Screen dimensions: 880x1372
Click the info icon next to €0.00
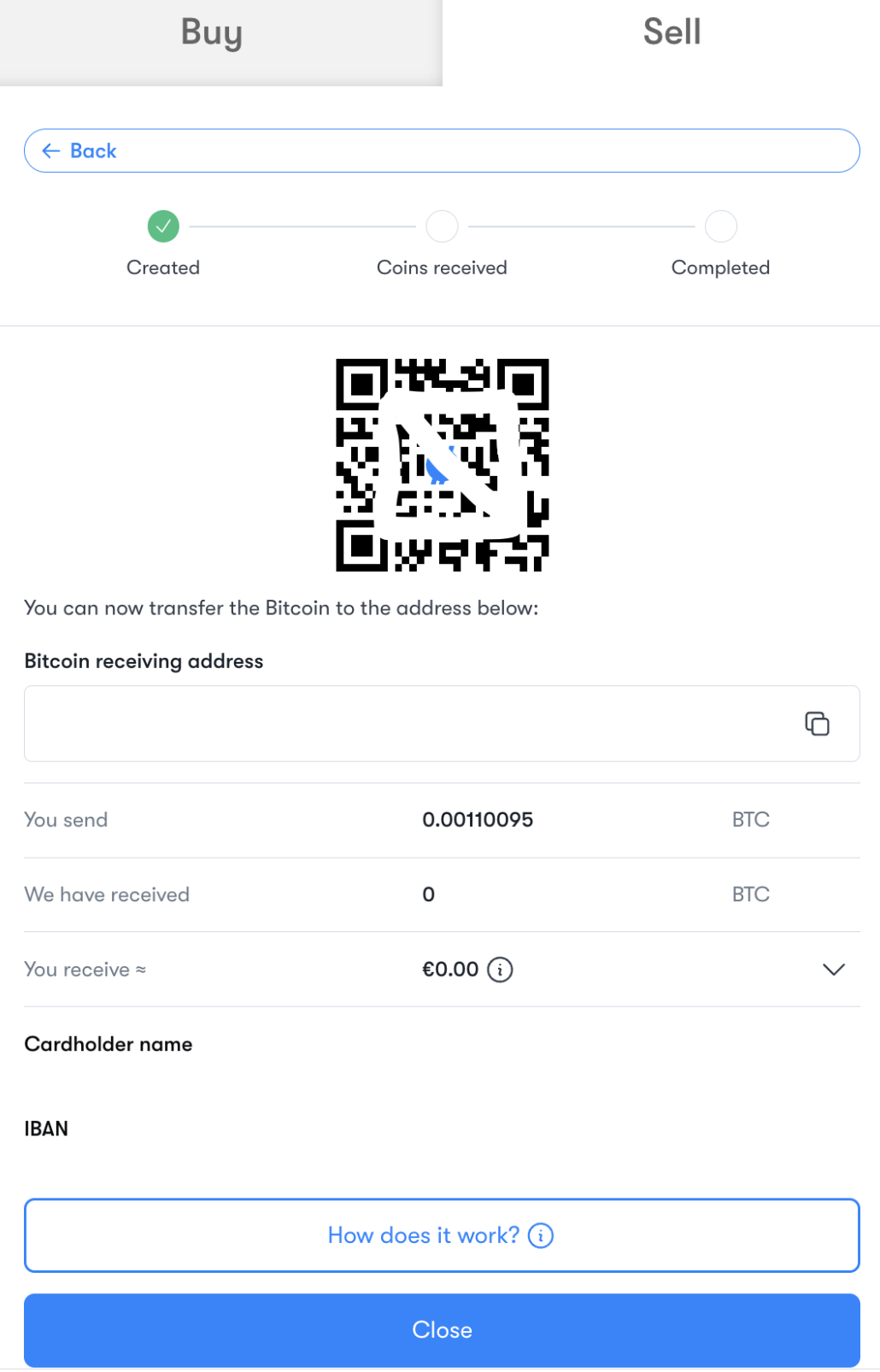coord(501,970)
